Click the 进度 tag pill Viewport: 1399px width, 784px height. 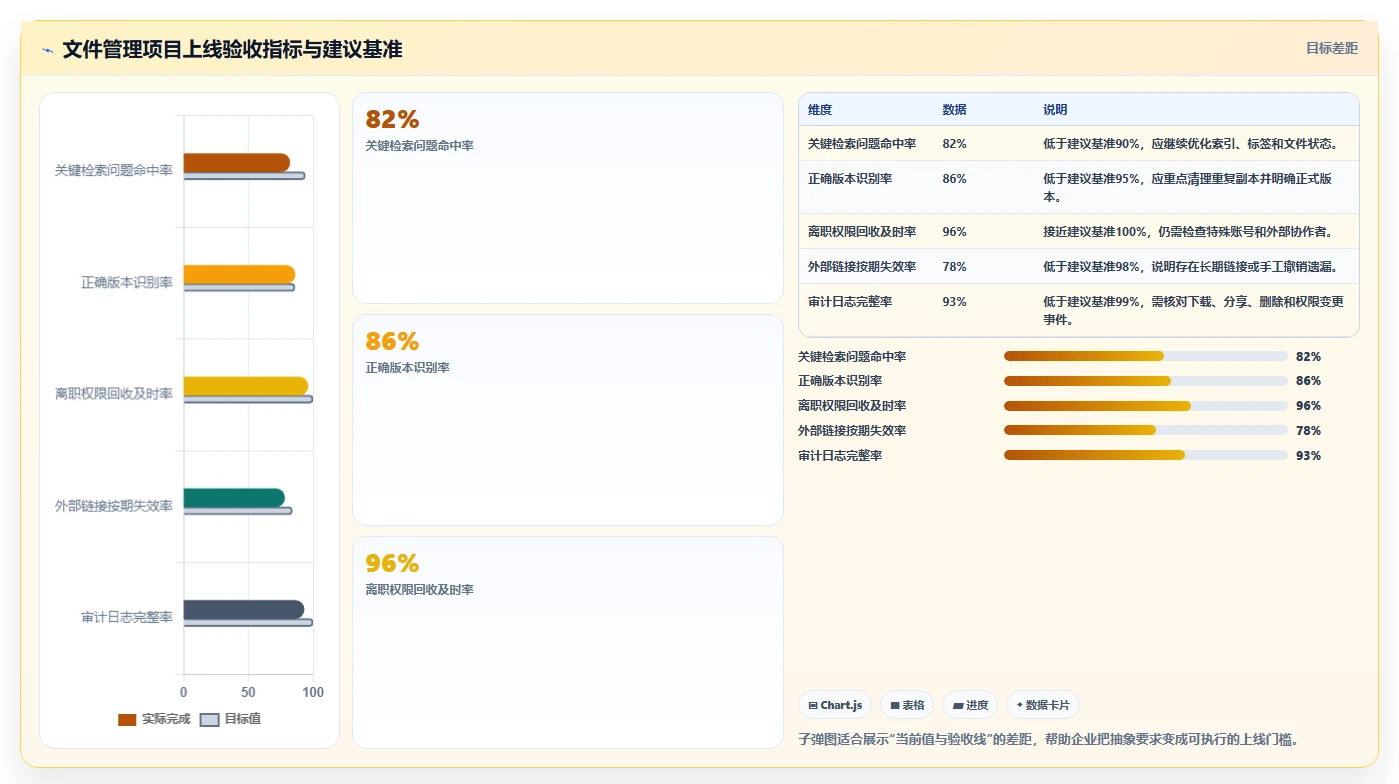click(x=971, y=705)
